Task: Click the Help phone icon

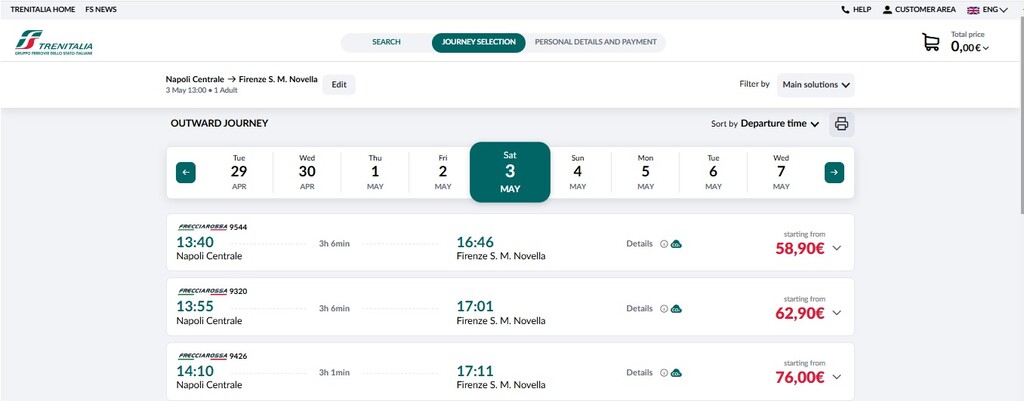Action: [x=846, y=10]
